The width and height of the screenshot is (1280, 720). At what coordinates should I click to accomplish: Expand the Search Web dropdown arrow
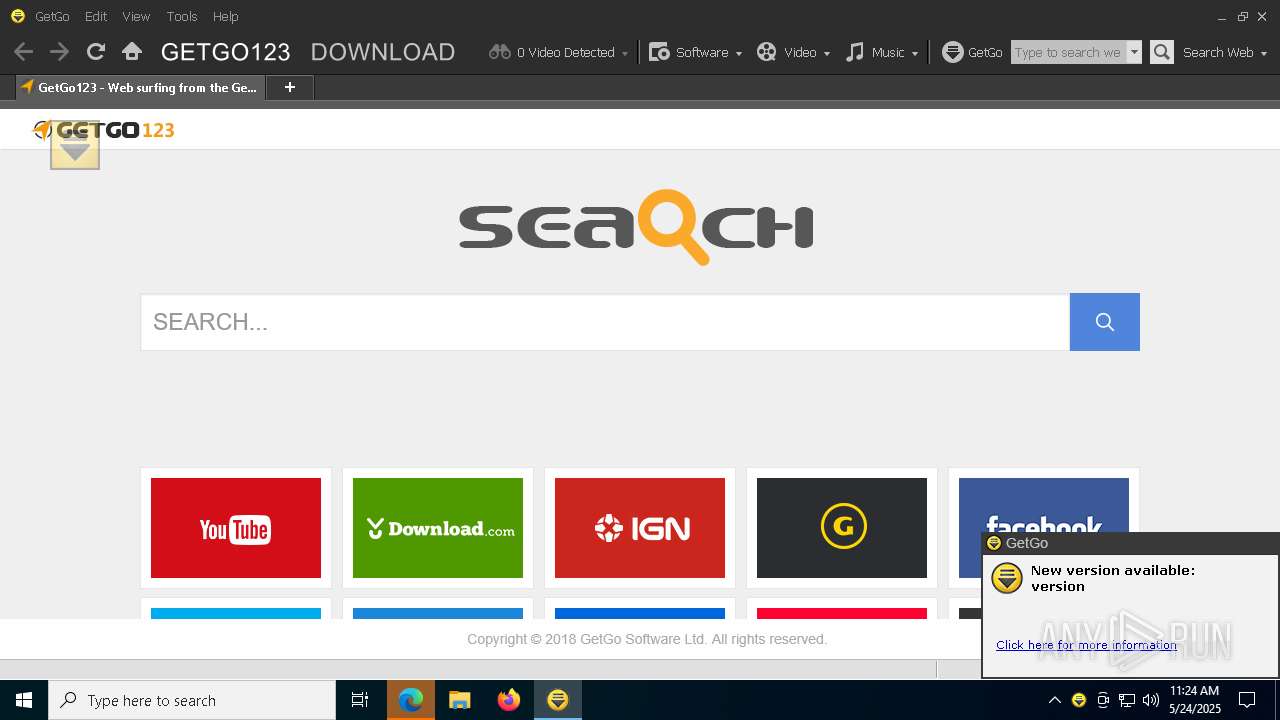[1264, 53]
